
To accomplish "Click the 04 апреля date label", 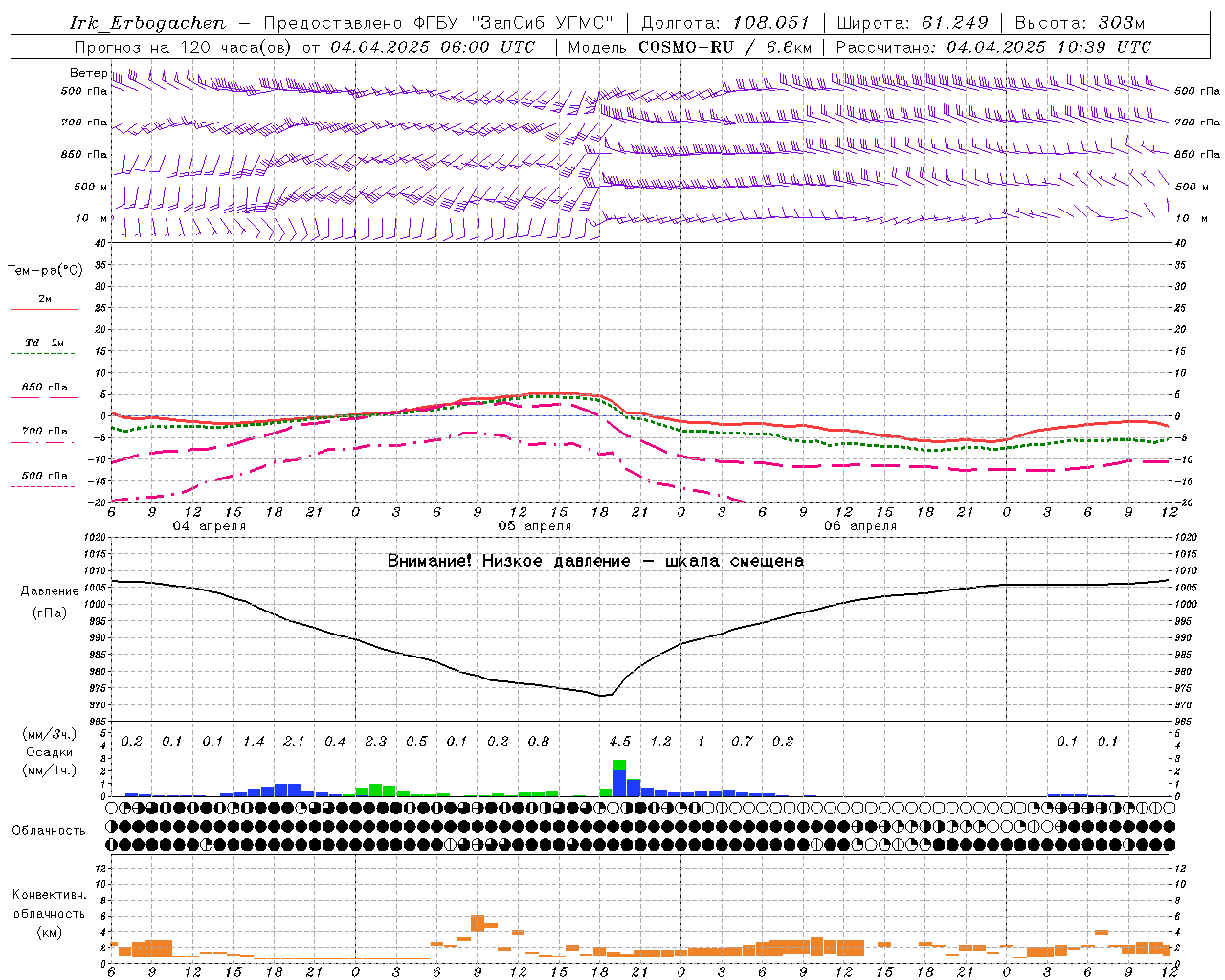I will (210, 526).
